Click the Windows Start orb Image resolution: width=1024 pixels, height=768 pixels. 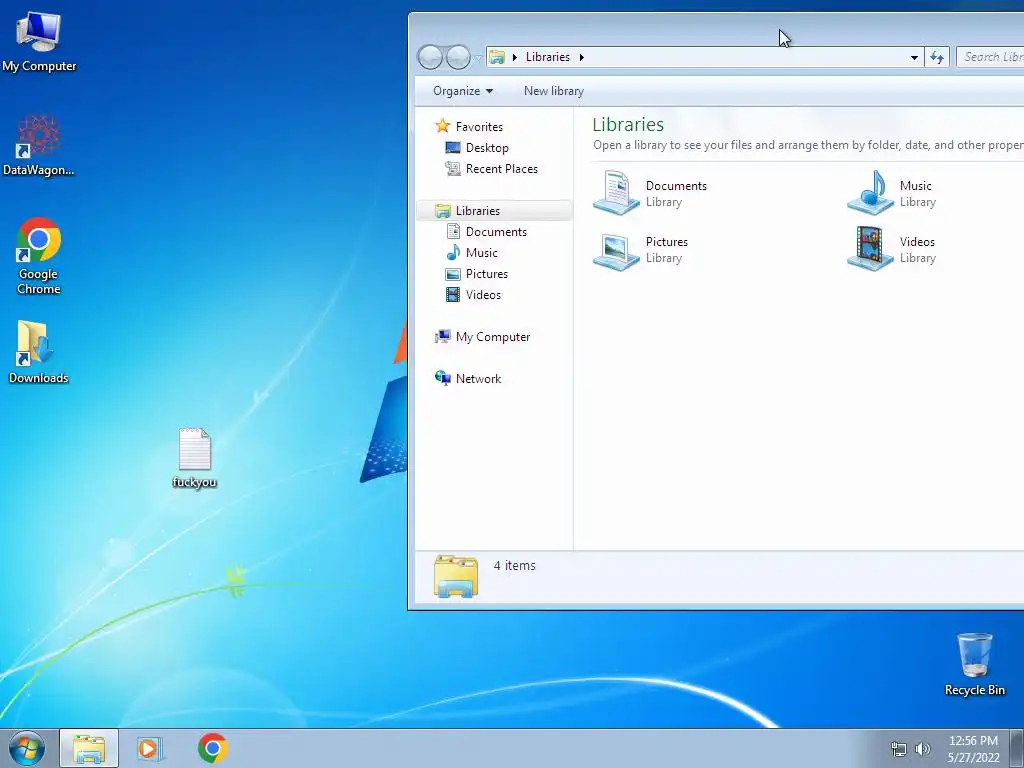coord(27,748)
